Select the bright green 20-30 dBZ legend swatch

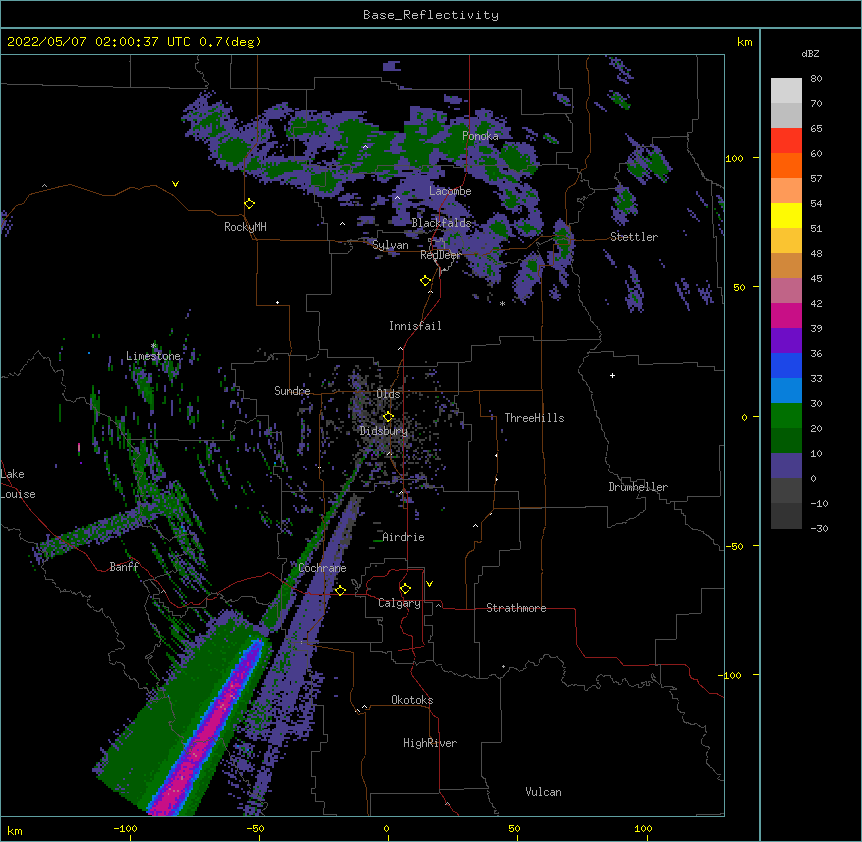(x=786, y=416)
